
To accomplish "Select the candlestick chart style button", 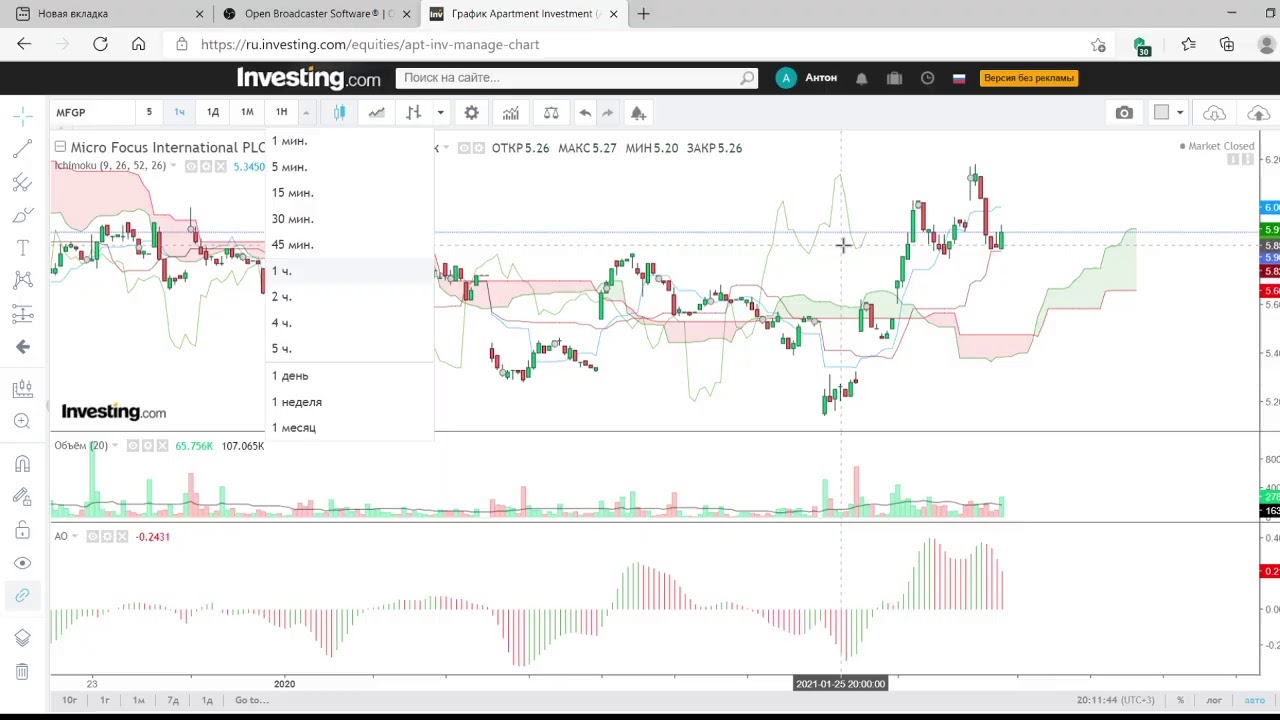I will click(x=339, y=113).
